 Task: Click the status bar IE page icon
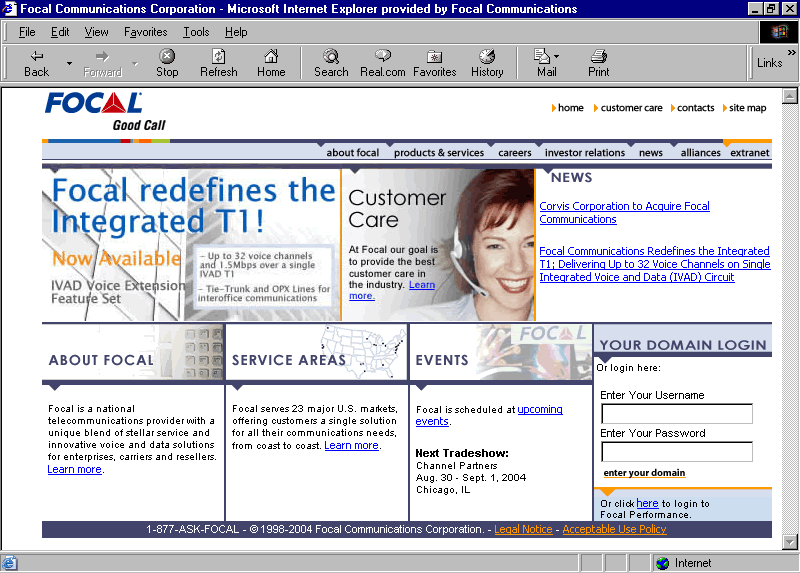coord(9,563)
